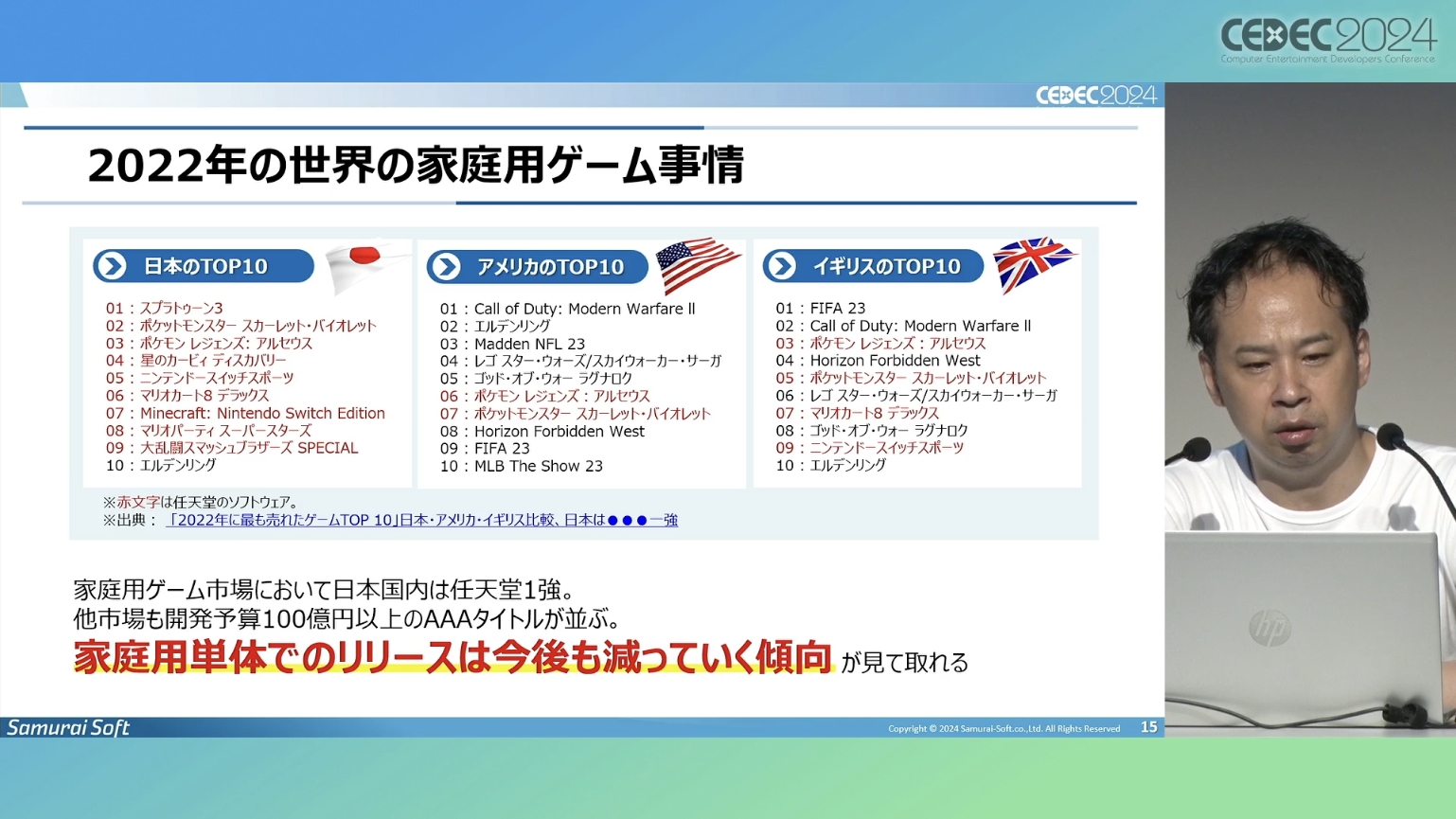
Task: Click スプラトゥーン3 in the Japan list
Action: click(164, 308)
